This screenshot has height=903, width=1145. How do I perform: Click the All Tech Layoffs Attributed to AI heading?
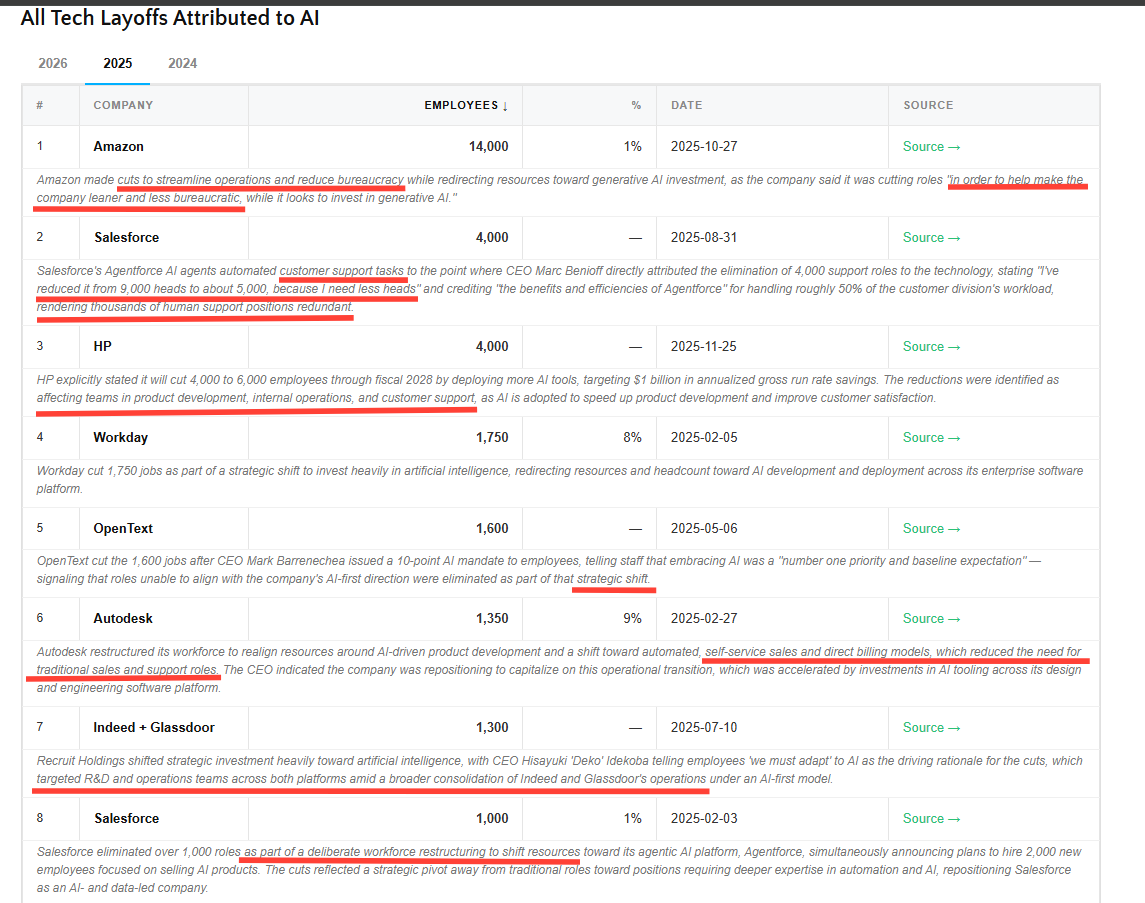170,18
